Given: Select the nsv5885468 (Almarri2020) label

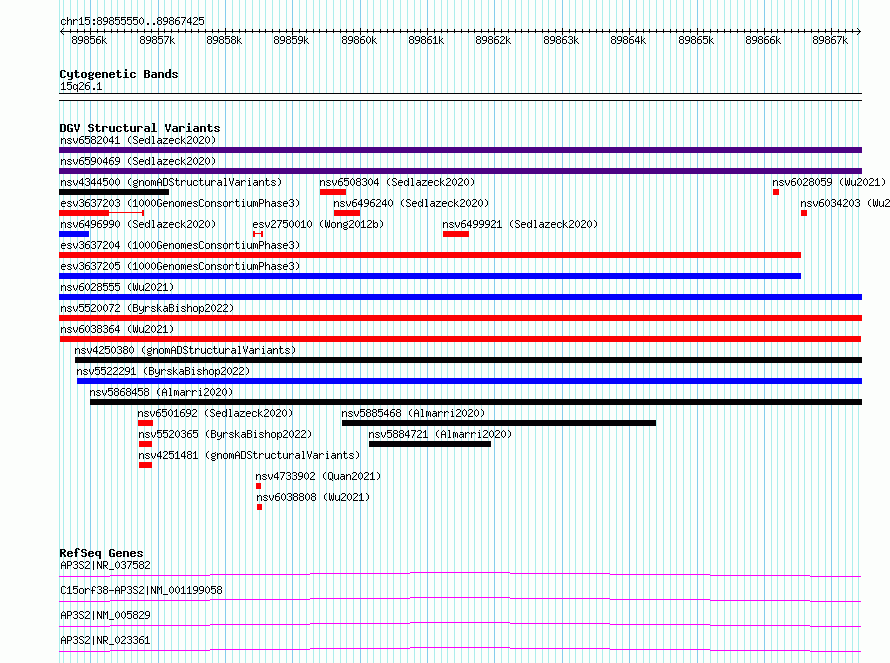Looking at the screenshot, I should click(x=413, y=413).
